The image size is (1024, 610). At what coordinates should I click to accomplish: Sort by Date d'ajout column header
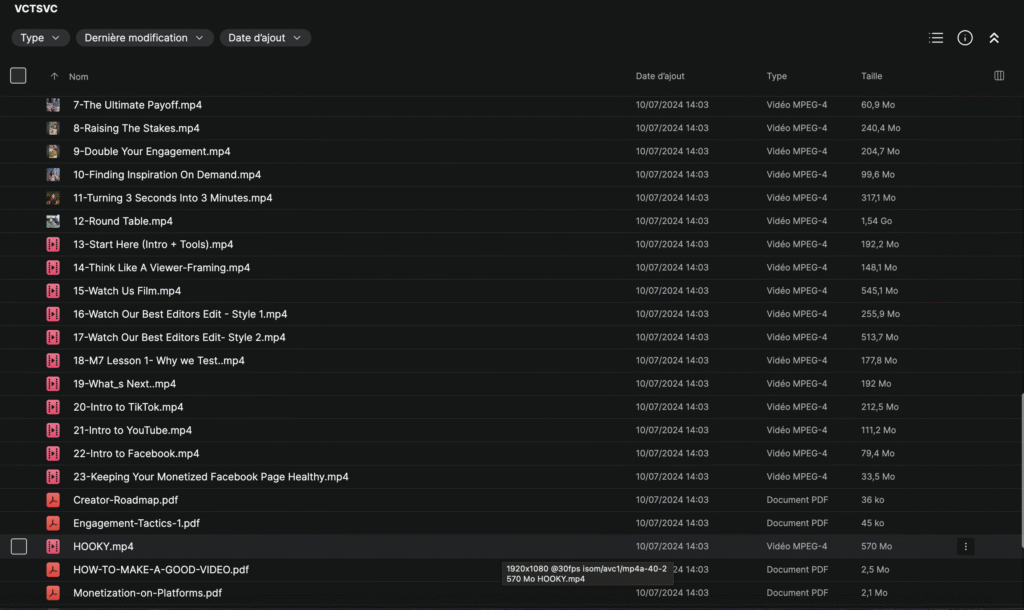pyautogui.click(x=660, y=76)
